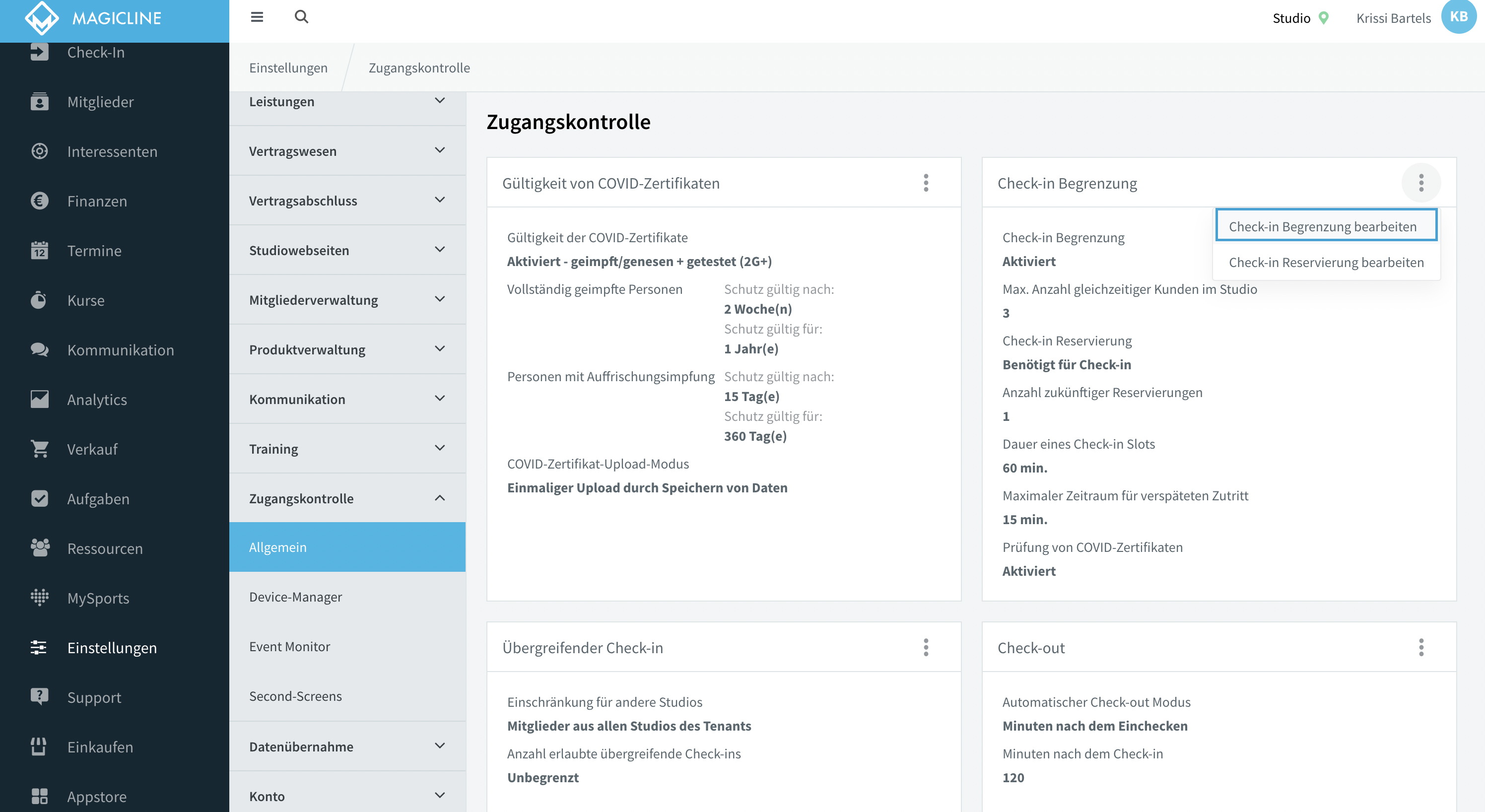Open three-dot menu of Übergreifender Check-in card
1485x812 pixels.
pyautogui.click(x=926, y=648)
